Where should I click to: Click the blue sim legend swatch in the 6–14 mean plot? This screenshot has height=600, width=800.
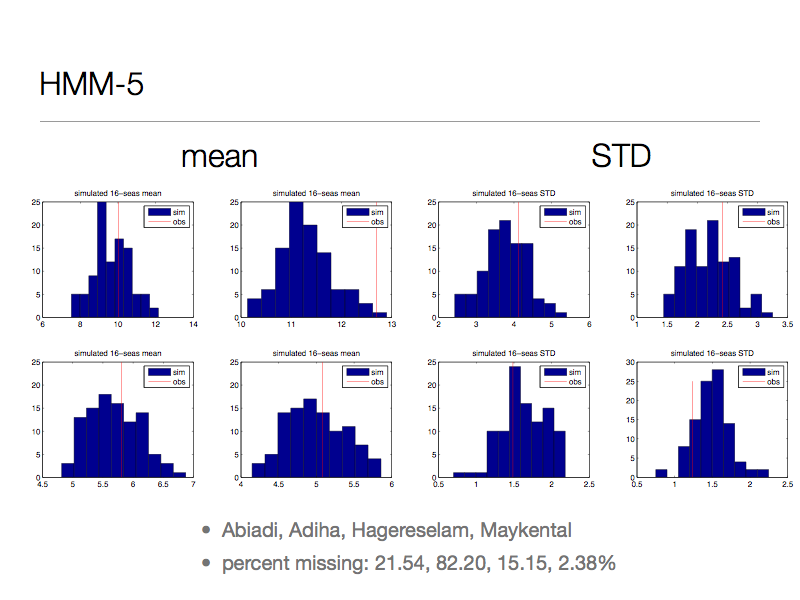[159, 213]
